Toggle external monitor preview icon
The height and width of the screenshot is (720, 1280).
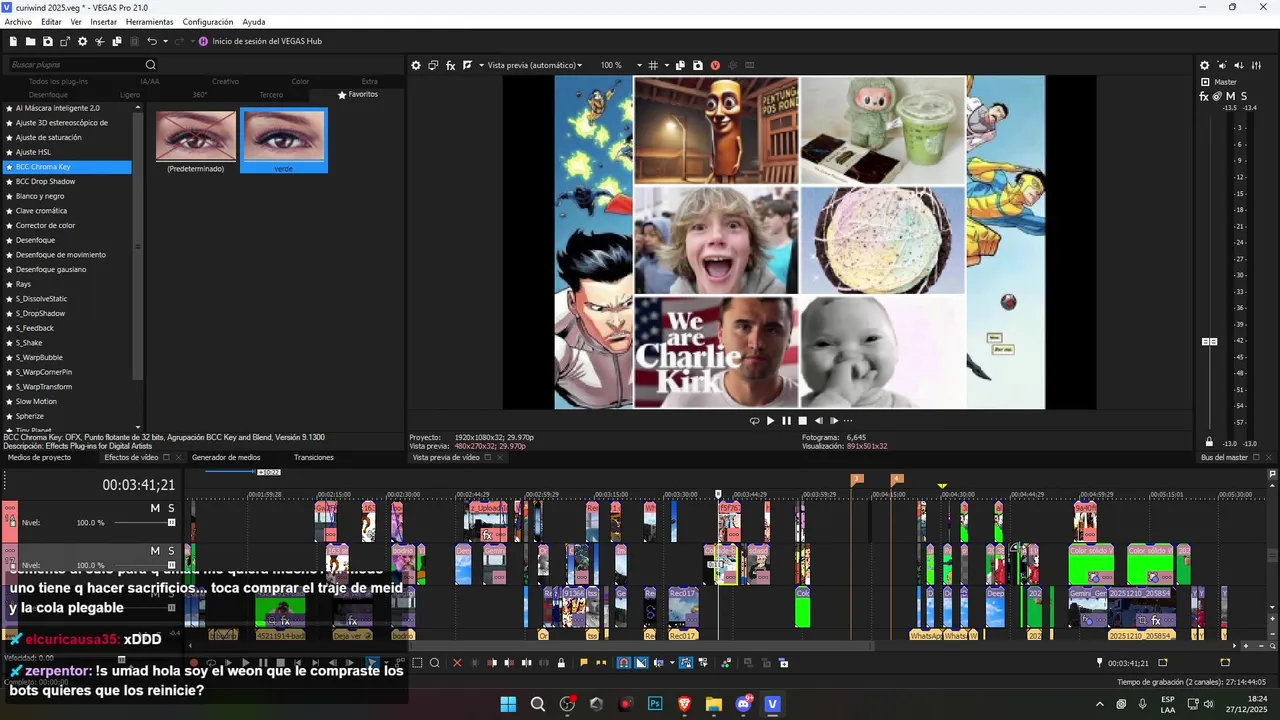(x=433, y=65)
